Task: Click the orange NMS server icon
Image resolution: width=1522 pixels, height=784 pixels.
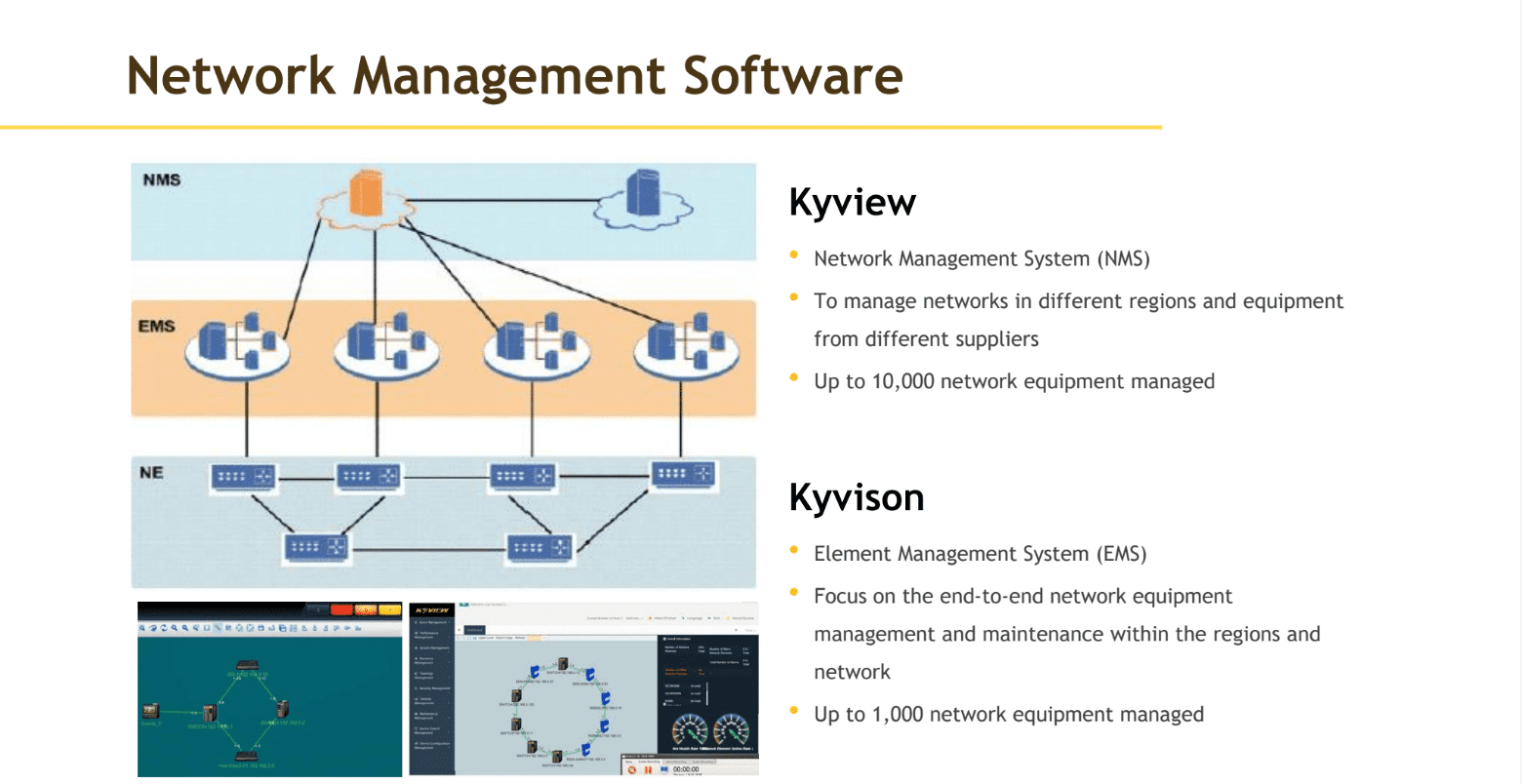Action: pos(365,193)
